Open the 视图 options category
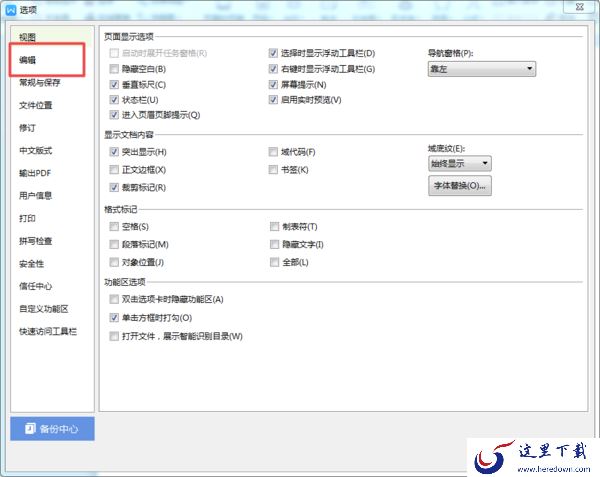The width and height of the screenshot is (600, 477). coord(28,37)
